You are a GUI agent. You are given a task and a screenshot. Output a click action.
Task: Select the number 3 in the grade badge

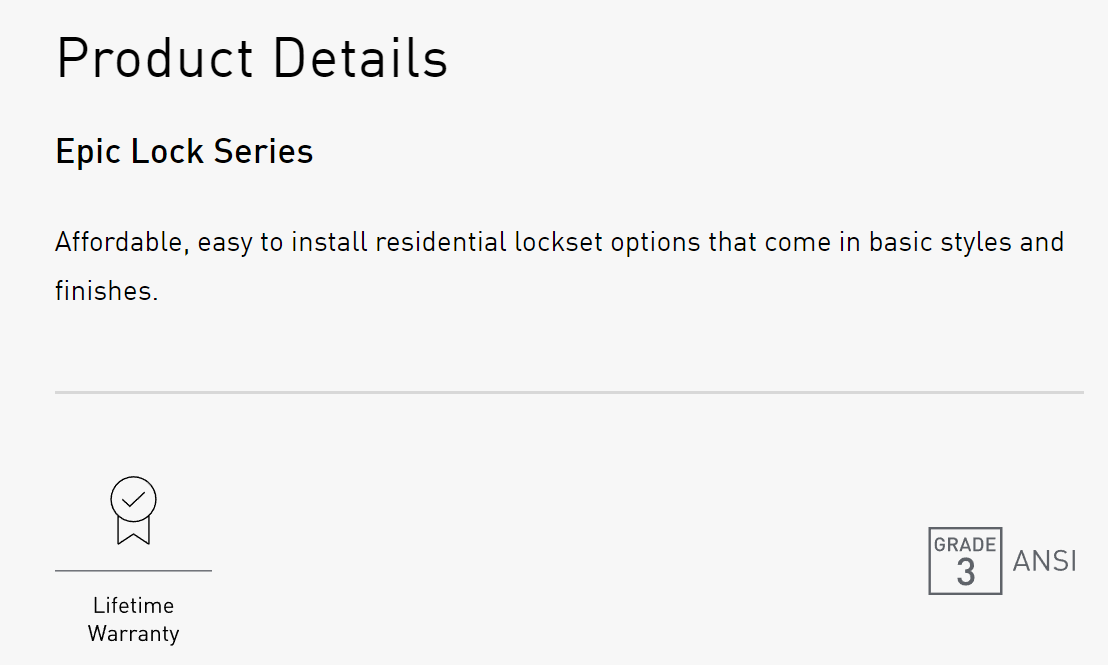pyautogui.click(x=965, y=573)
